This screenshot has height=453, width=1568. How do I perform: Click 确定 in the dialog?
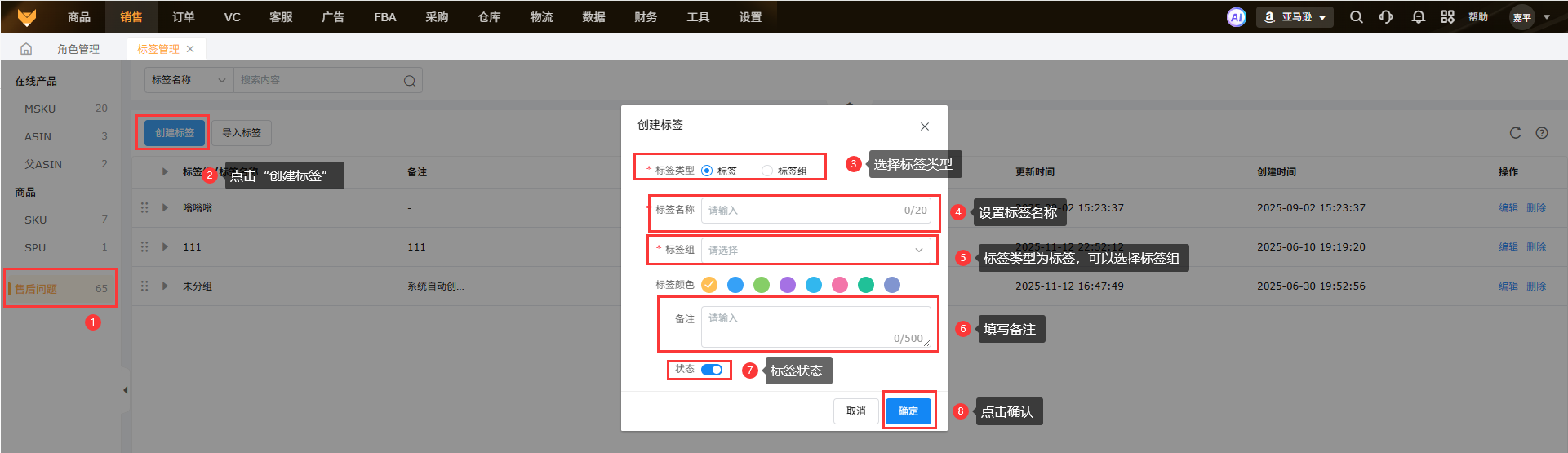coord(908,411)
